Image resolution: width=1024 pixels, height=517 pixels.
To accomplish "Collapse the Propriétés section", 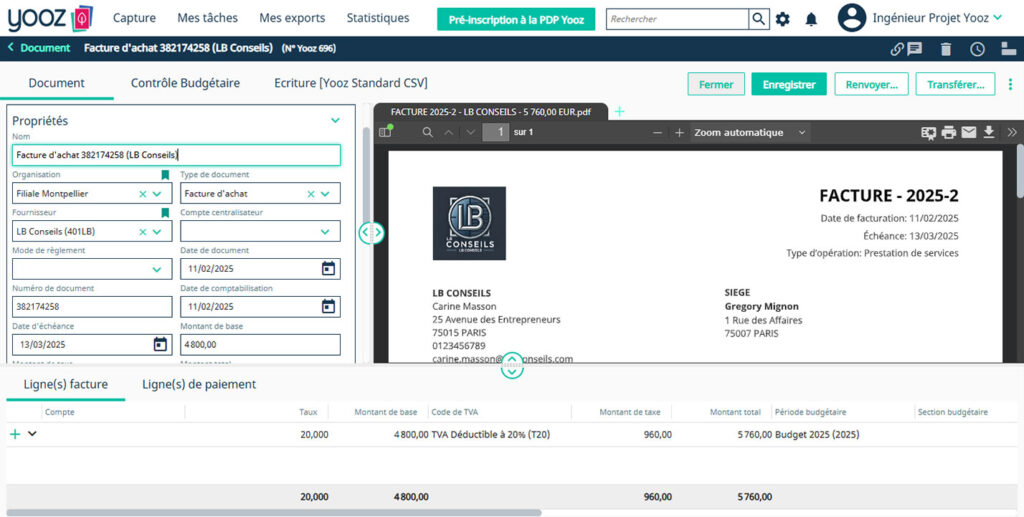I will (x=335, y=121).
